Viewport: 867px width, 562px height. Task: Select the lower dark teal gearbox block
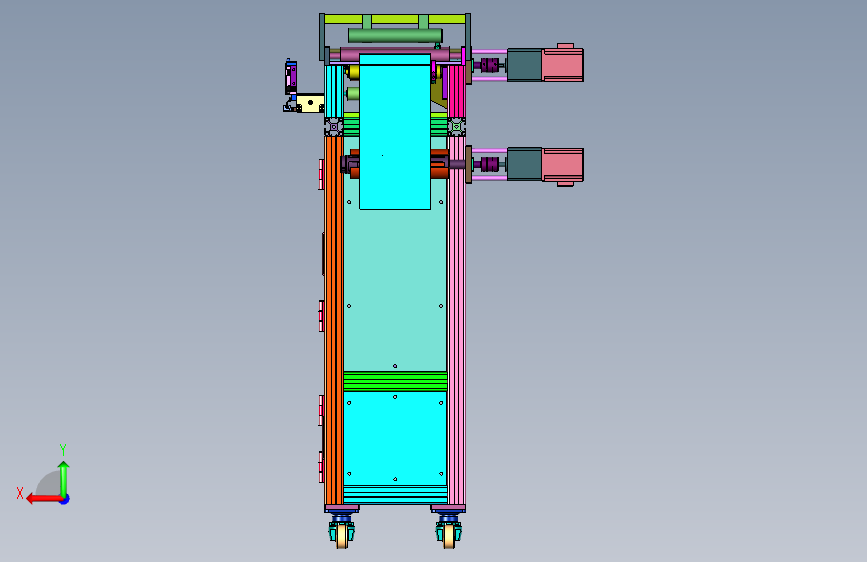click(x=525, y=164)
